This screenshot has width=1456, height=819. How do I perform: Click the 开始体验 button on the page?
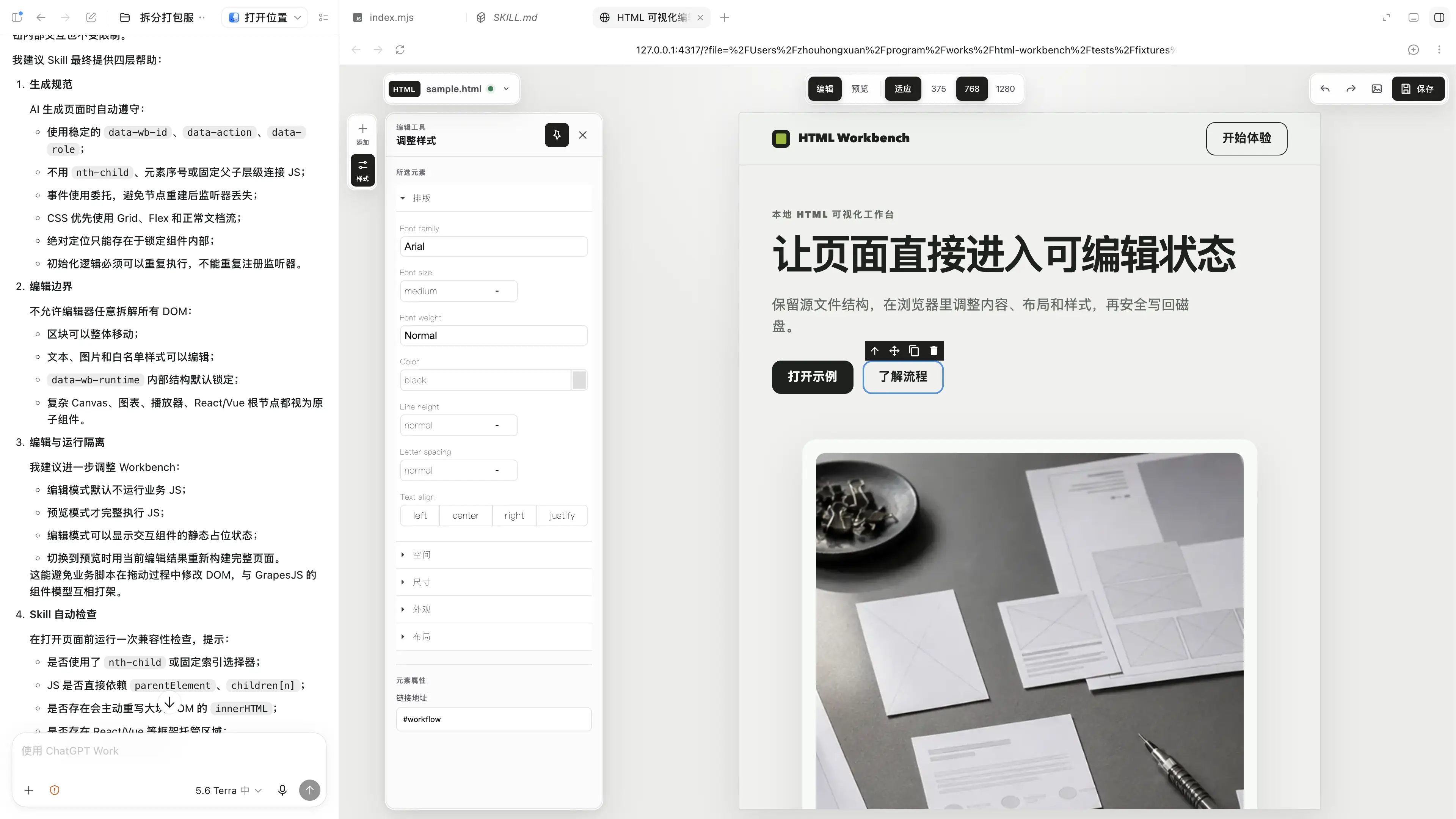1246,138
